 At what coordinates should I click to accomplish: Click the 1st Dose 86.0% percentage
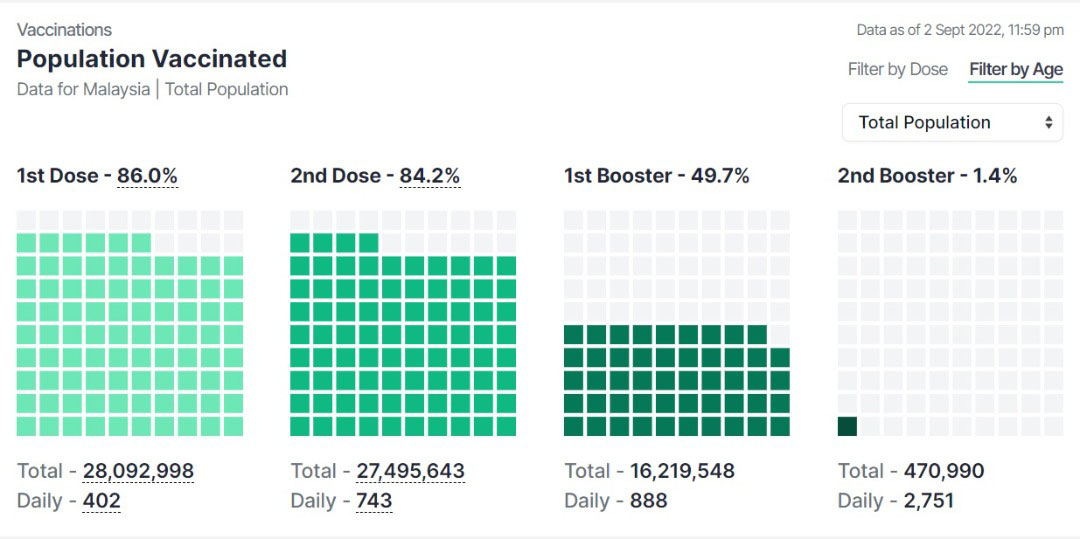click(147, 176)
